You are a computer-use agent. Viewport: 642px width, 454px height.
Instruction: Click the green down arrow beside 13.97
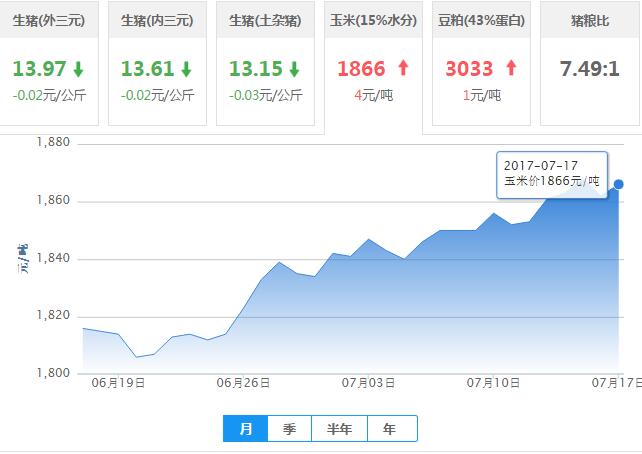pyautogui.click(x=79, y=69)
